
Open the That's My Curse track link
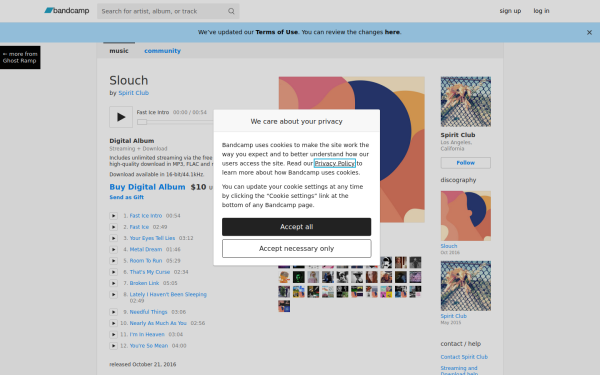pos(150,272)
